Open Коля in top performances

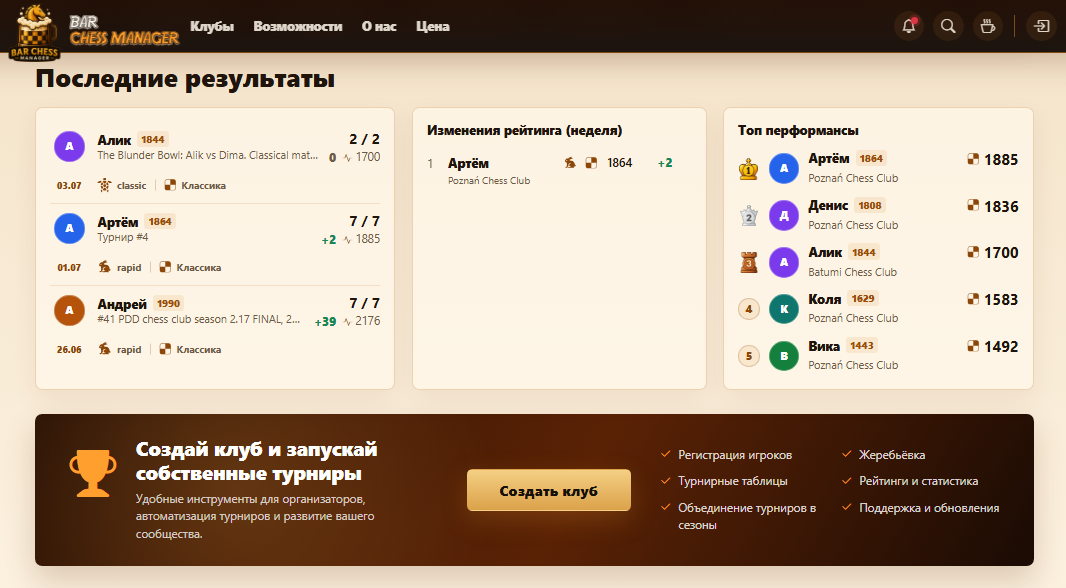[825, 299]
